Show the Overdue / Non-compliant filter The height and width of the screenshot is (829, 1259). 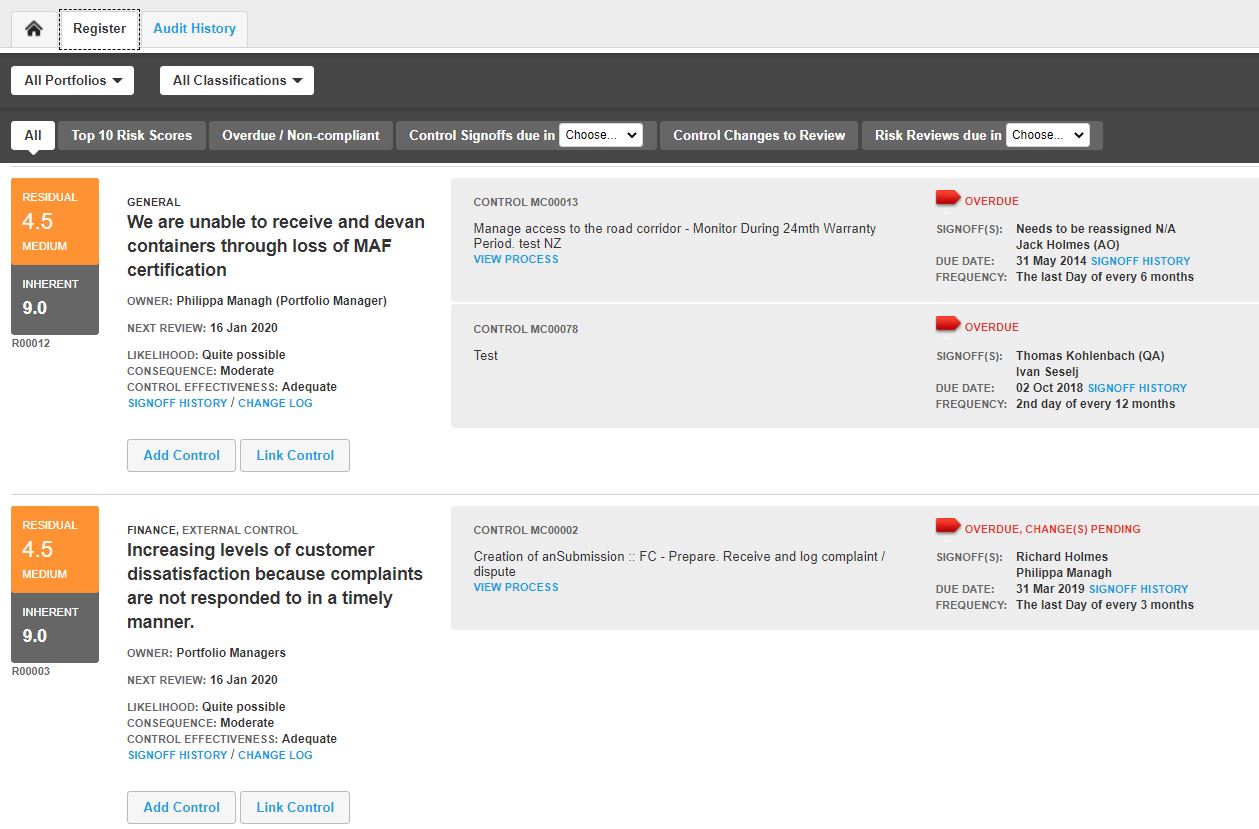click(x=301, y=135)
